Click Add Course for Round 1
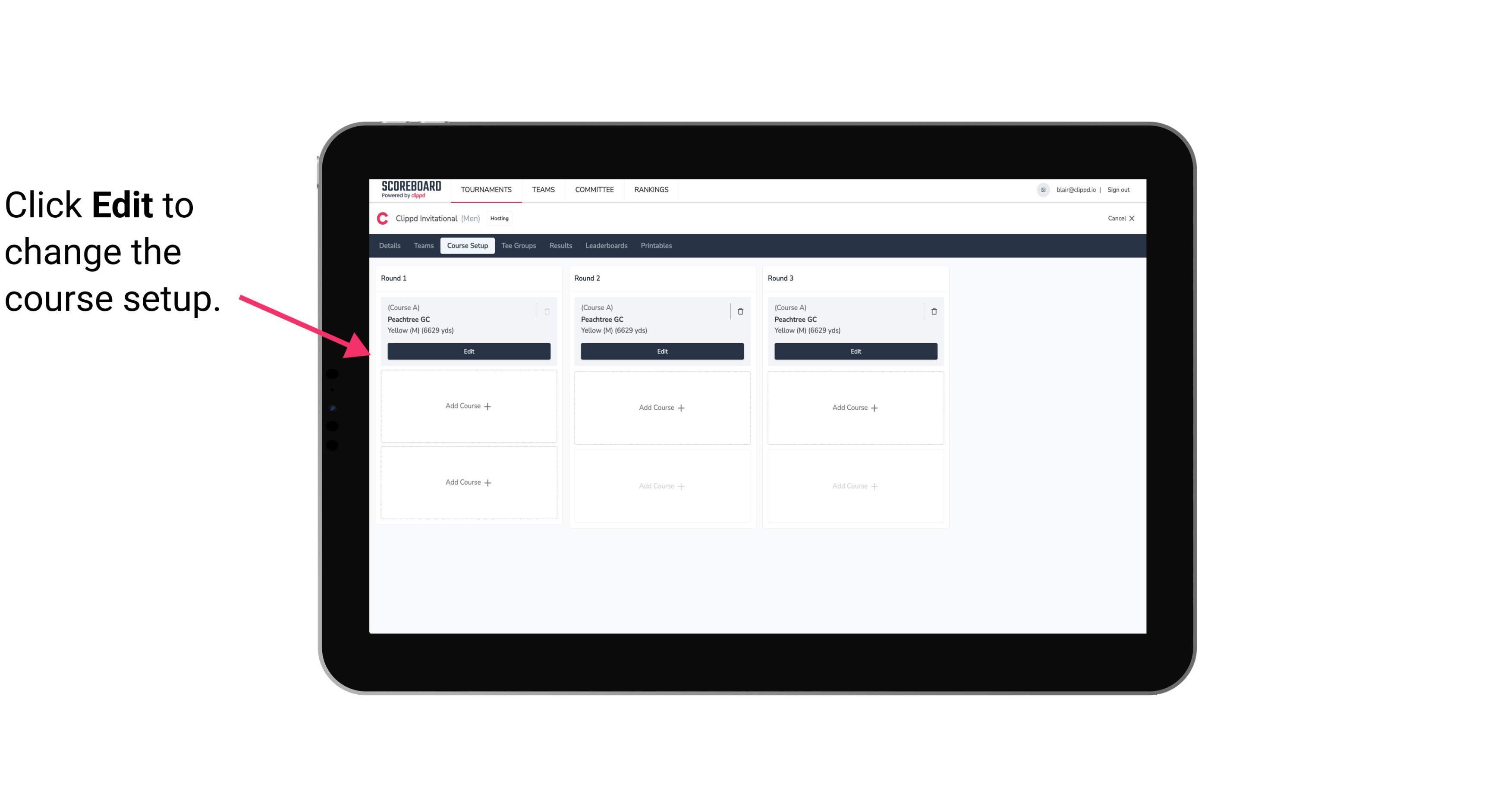The image size is (1510, 812). pyautogui.click(x=468, y=406)
